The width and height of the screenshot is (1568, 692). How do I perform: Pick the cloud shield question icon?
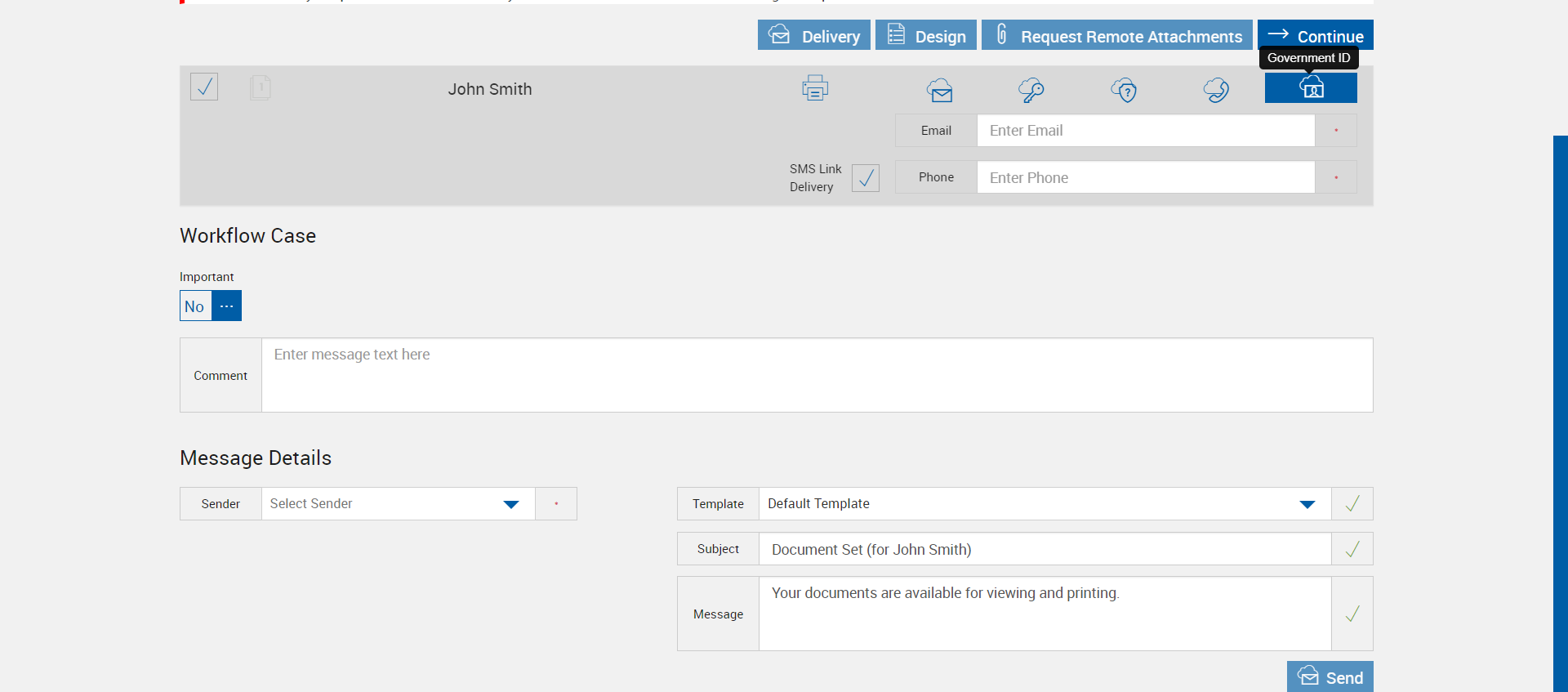coord(1124,90)
